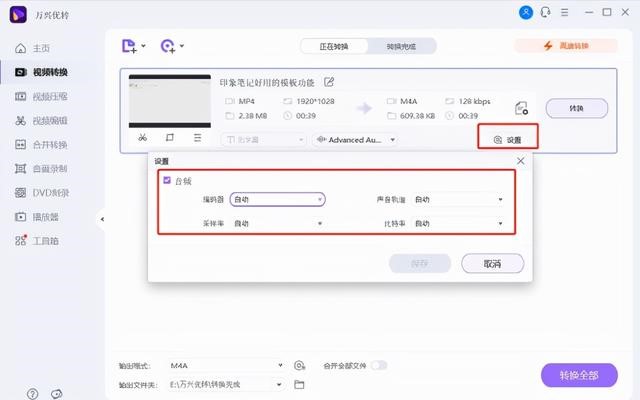Open the feedback icon beside the help icon
Screen dimensions: 640x400
56,394
